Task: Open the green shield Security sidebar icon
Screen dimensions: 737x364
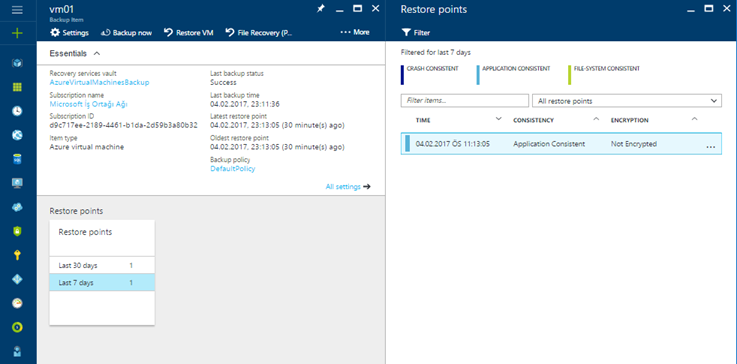Action: [x=17, y=231]
